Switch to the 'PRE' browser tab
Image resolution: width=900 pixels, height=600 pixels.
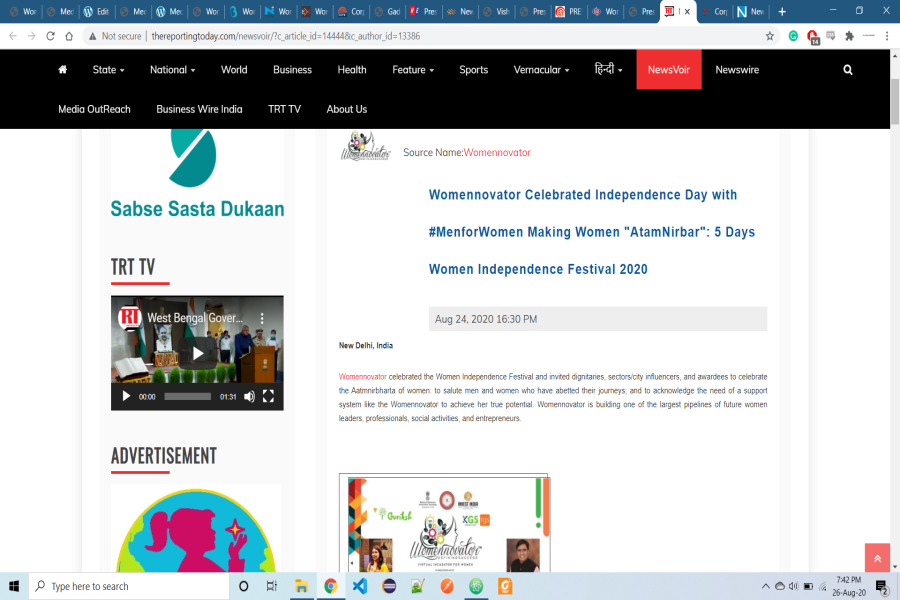click(x=568, y=11)
